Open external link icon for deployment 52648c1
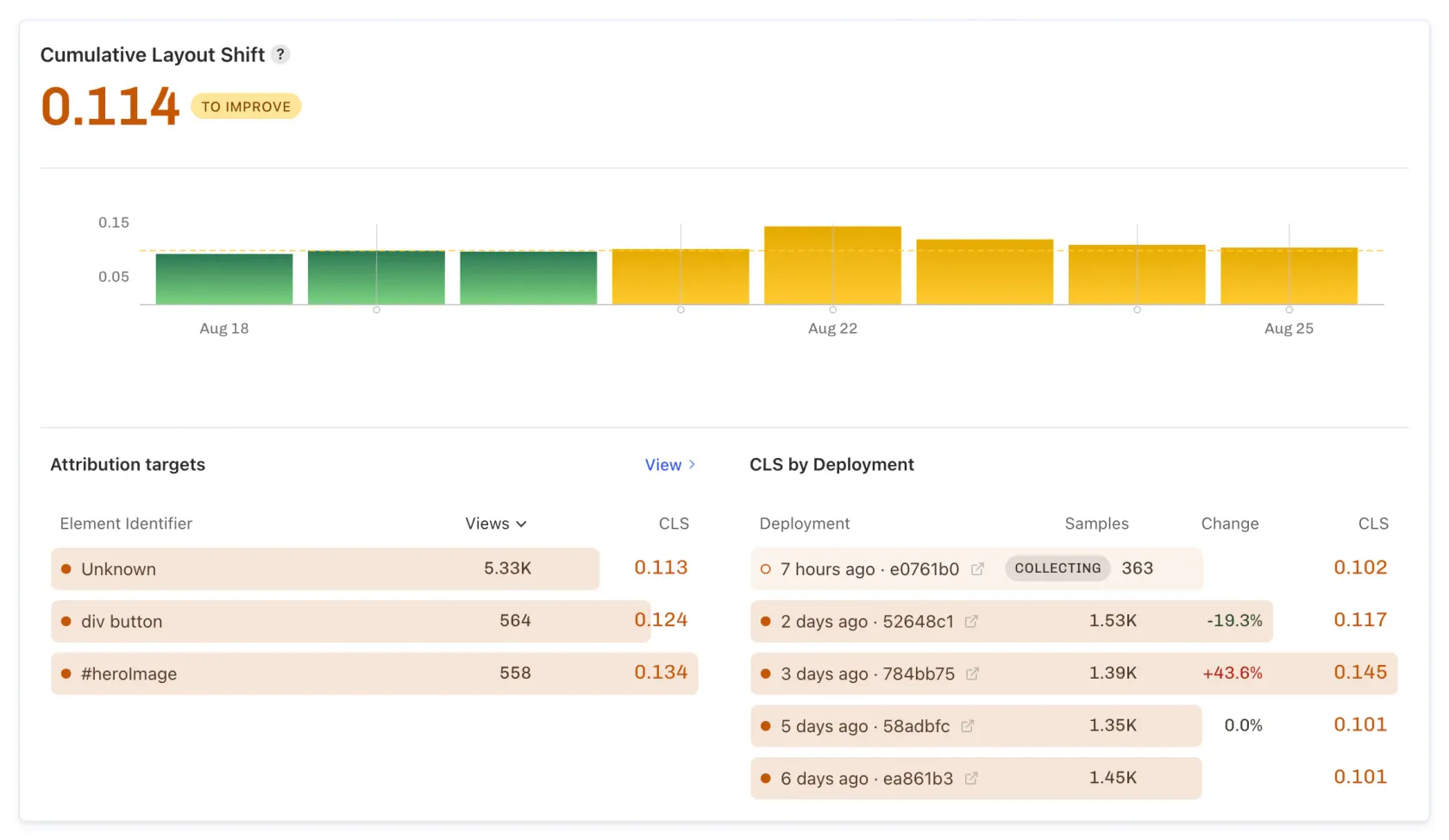This screenshot has height=840, width=1449. (971, 622)
